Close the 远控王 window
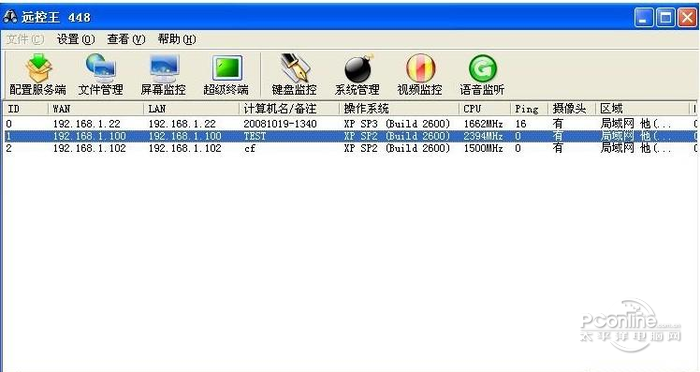700x372 pixels. 687,18
